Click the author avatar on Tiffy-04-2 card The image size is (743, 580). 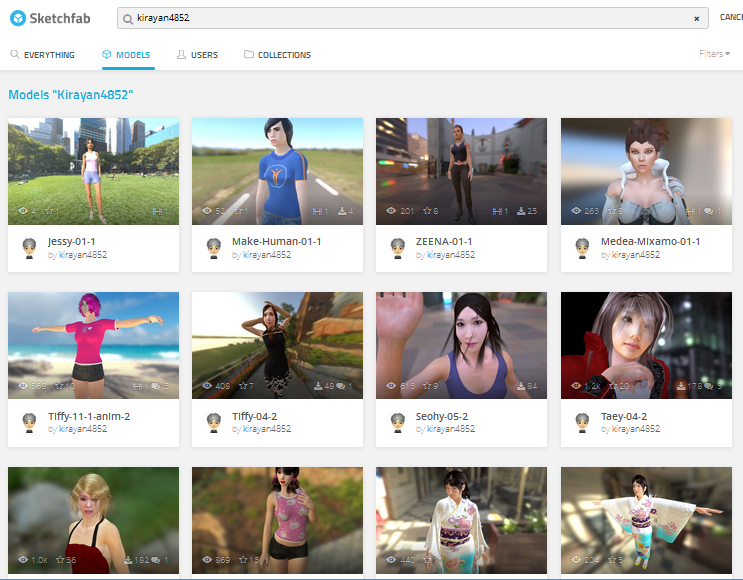(214, 423)
